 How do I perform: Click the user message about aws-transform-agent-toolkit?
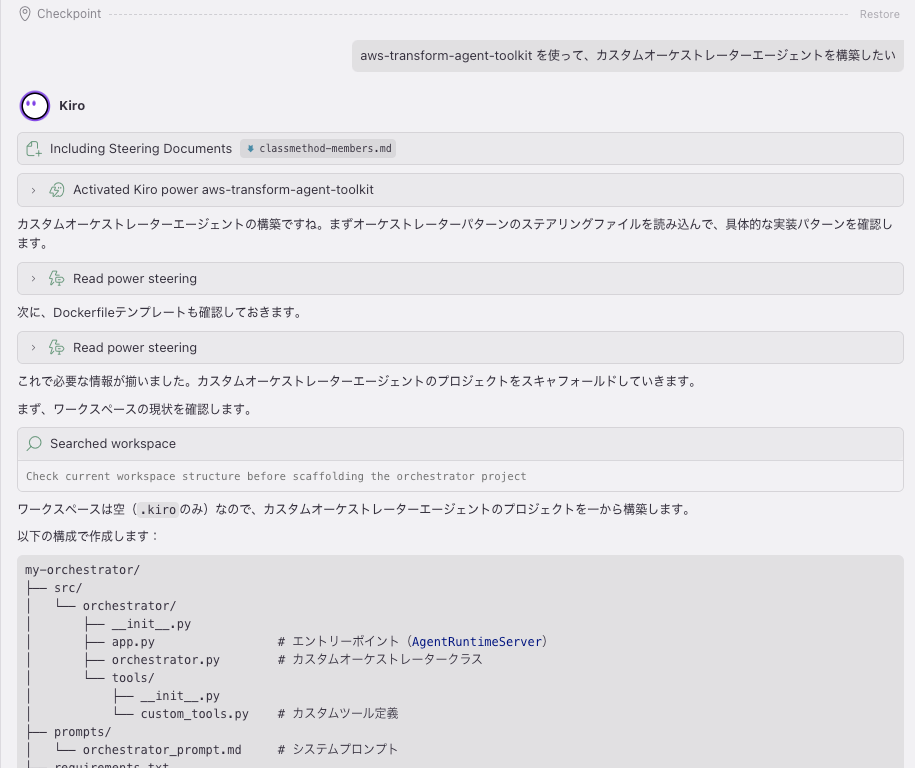pos(627,55)
